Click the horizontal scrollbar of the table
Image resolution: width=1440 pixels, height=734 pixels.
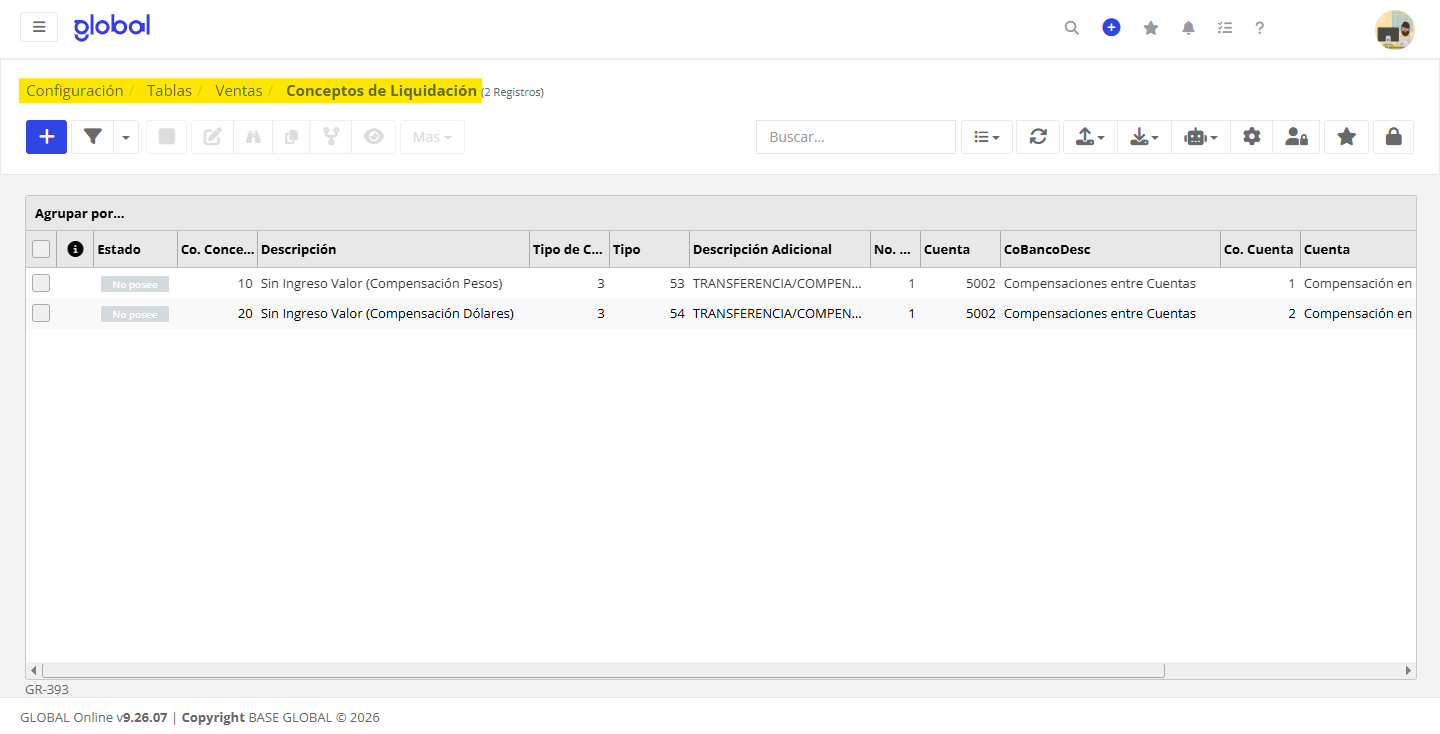click(604, 670)
